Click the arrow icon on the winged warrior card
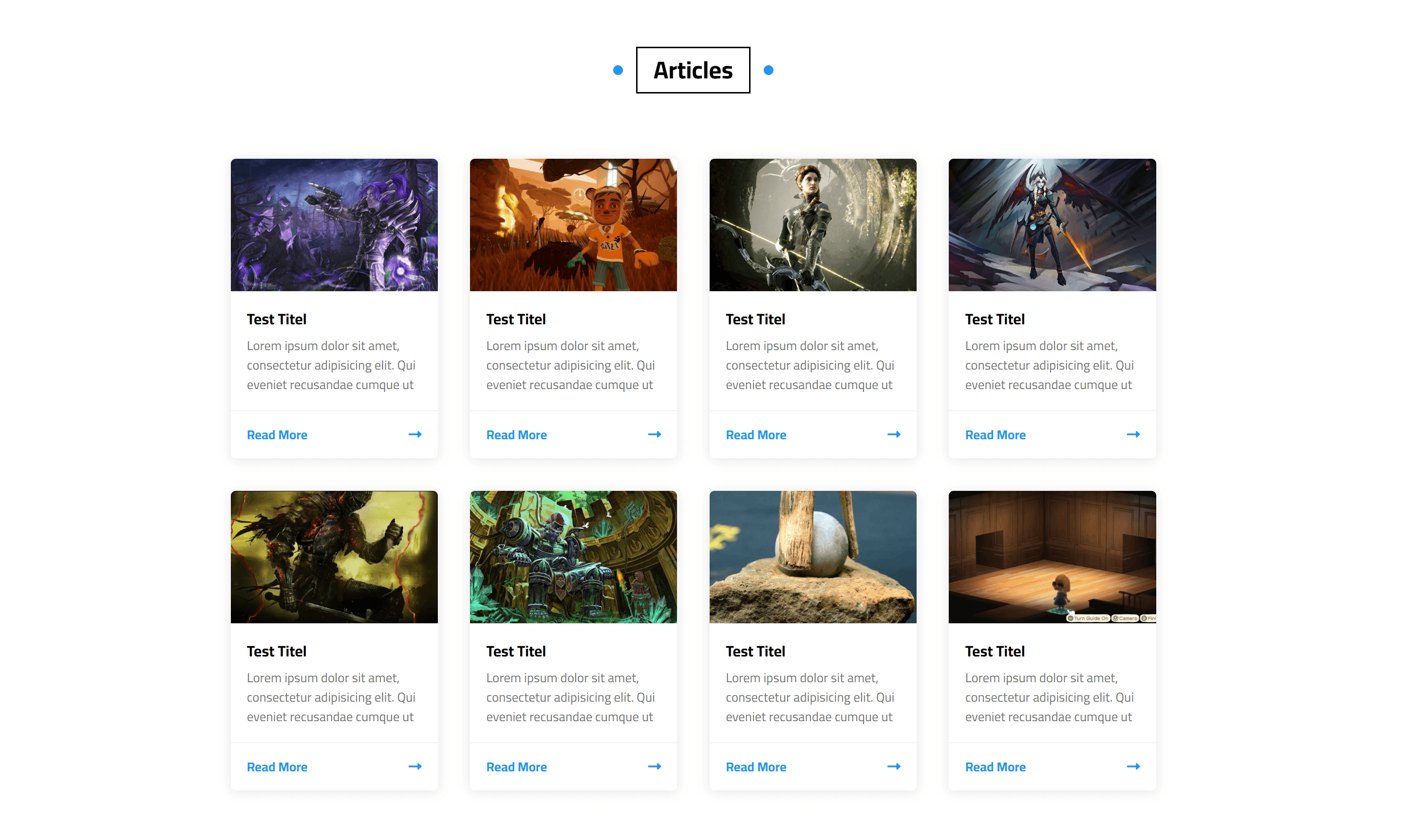This screenshot has width=1410, height=840. pos(1133,434)
